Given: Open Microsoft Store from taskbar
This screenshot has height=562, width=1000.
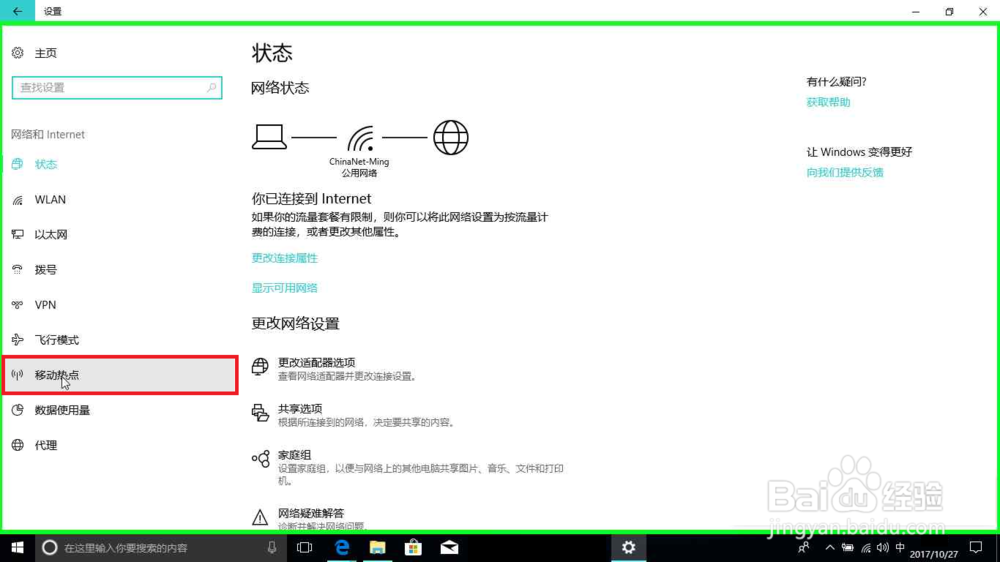Looking at the screenshot, I should tap(413, 547).
